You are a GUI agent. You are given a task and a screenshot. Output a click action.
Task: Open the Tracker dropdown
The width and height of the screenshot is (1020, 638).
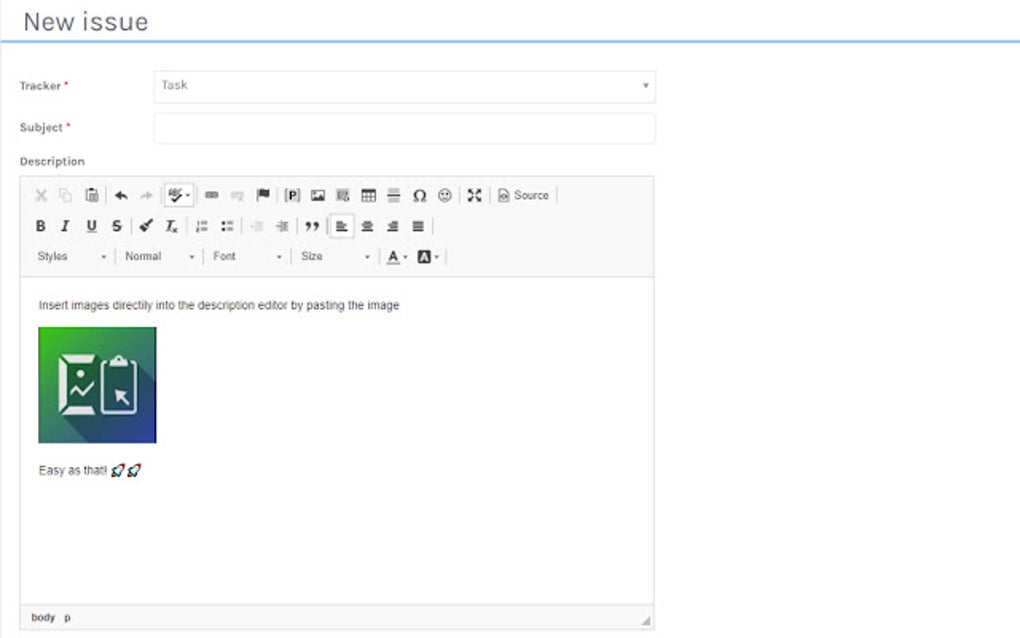403,86
